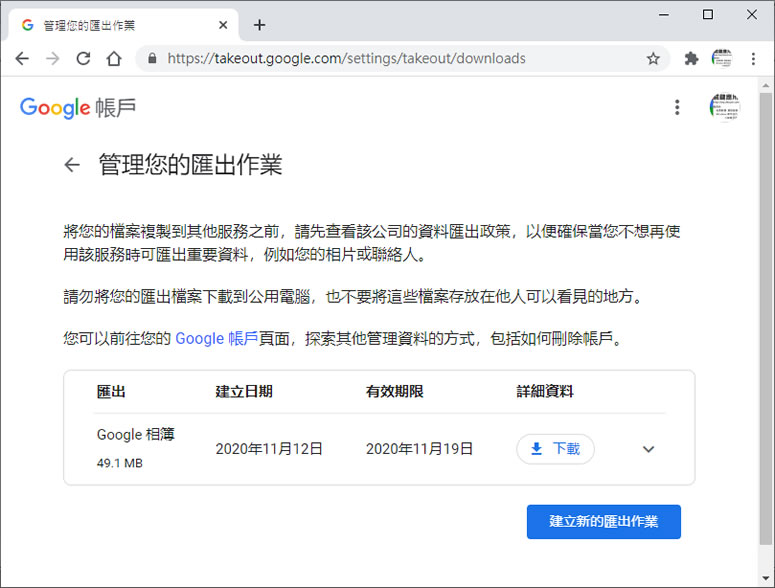View site info via the padlock icon
The width and height of the screenshot is (775, 588).
pos(152,59)
